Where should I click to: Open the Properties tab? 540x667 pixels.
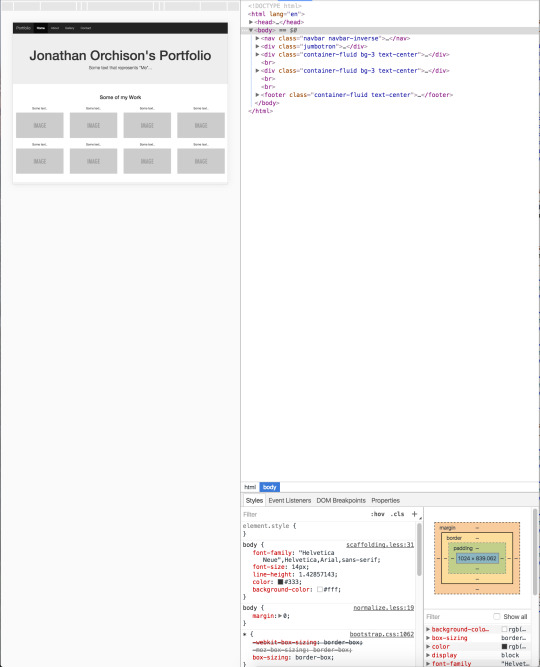pos(386,500)
